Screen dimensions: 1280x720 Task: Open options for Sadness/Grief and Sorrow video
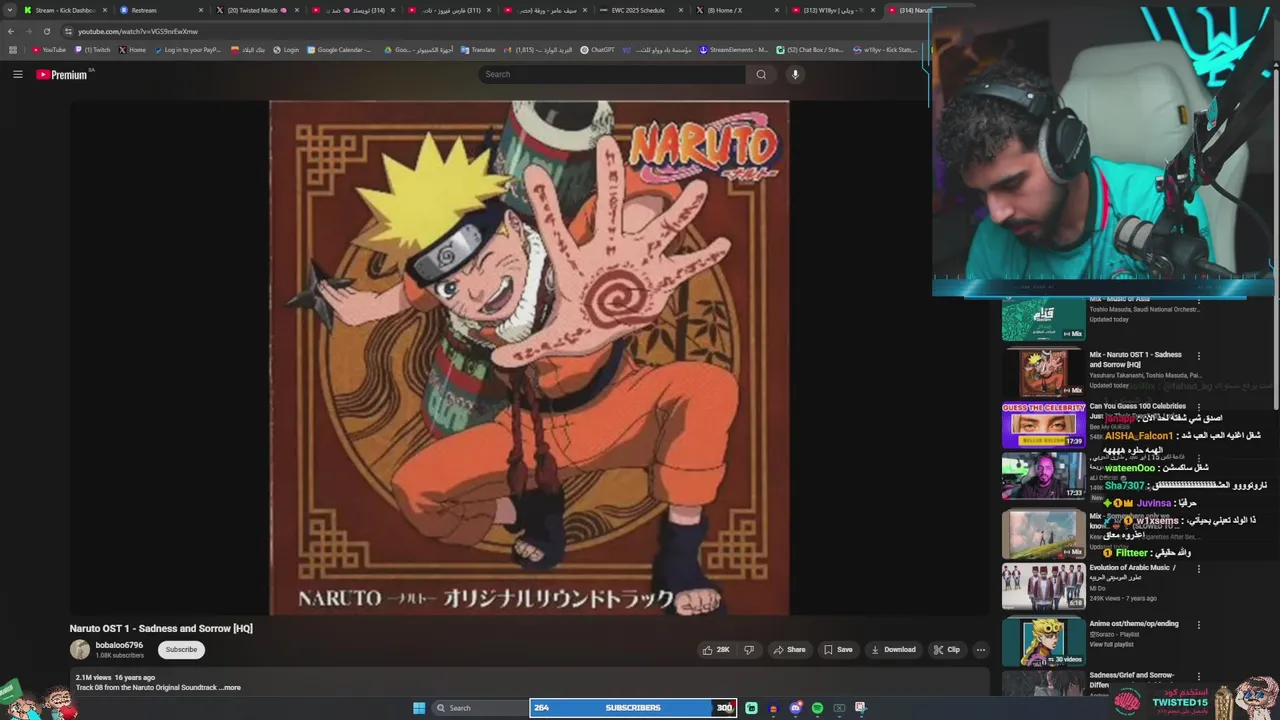pos(1198,679)
